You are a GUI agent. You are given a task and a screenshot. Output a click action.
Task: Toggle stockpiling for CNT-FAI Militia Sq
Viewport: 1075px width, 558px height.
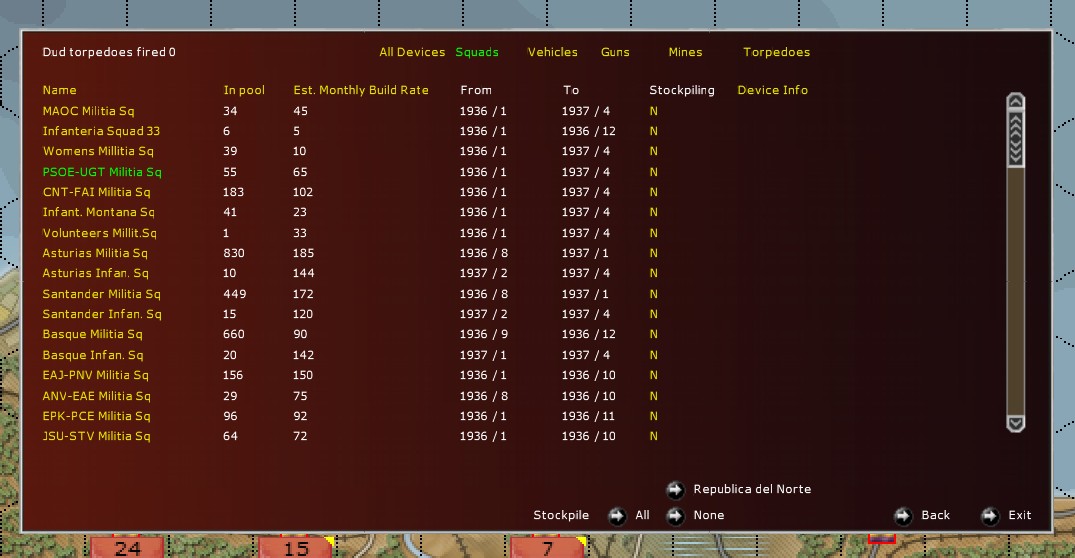coord(653,192)
